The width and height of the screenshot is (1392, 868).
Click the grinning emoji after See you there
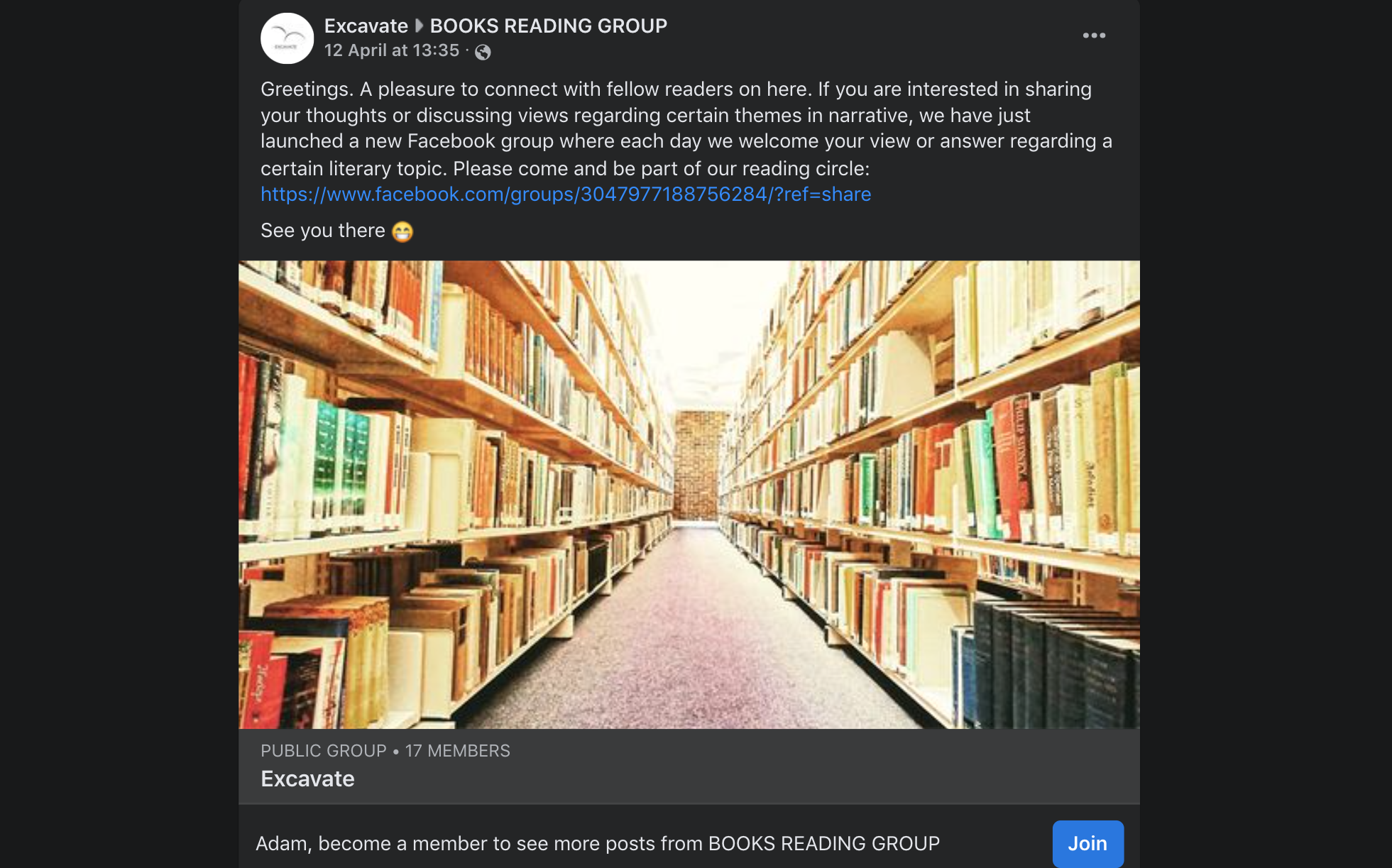point(402,231)
